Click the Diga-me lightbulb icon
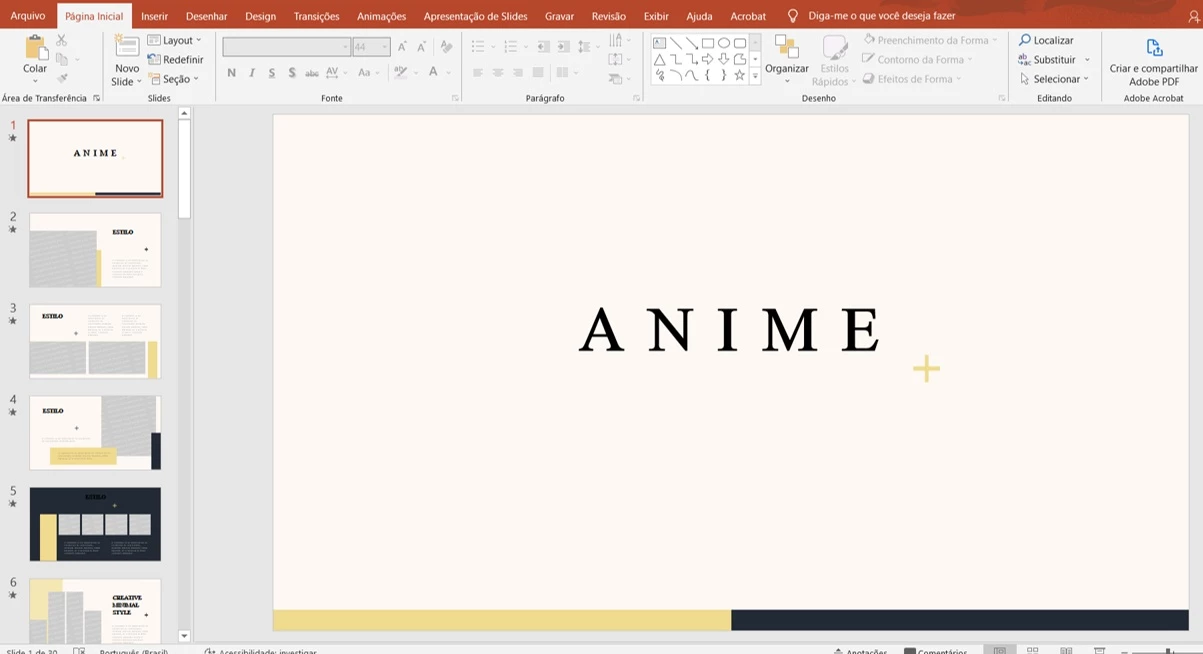Viewport: 1203px width, 654px height. tap(793, 16)
